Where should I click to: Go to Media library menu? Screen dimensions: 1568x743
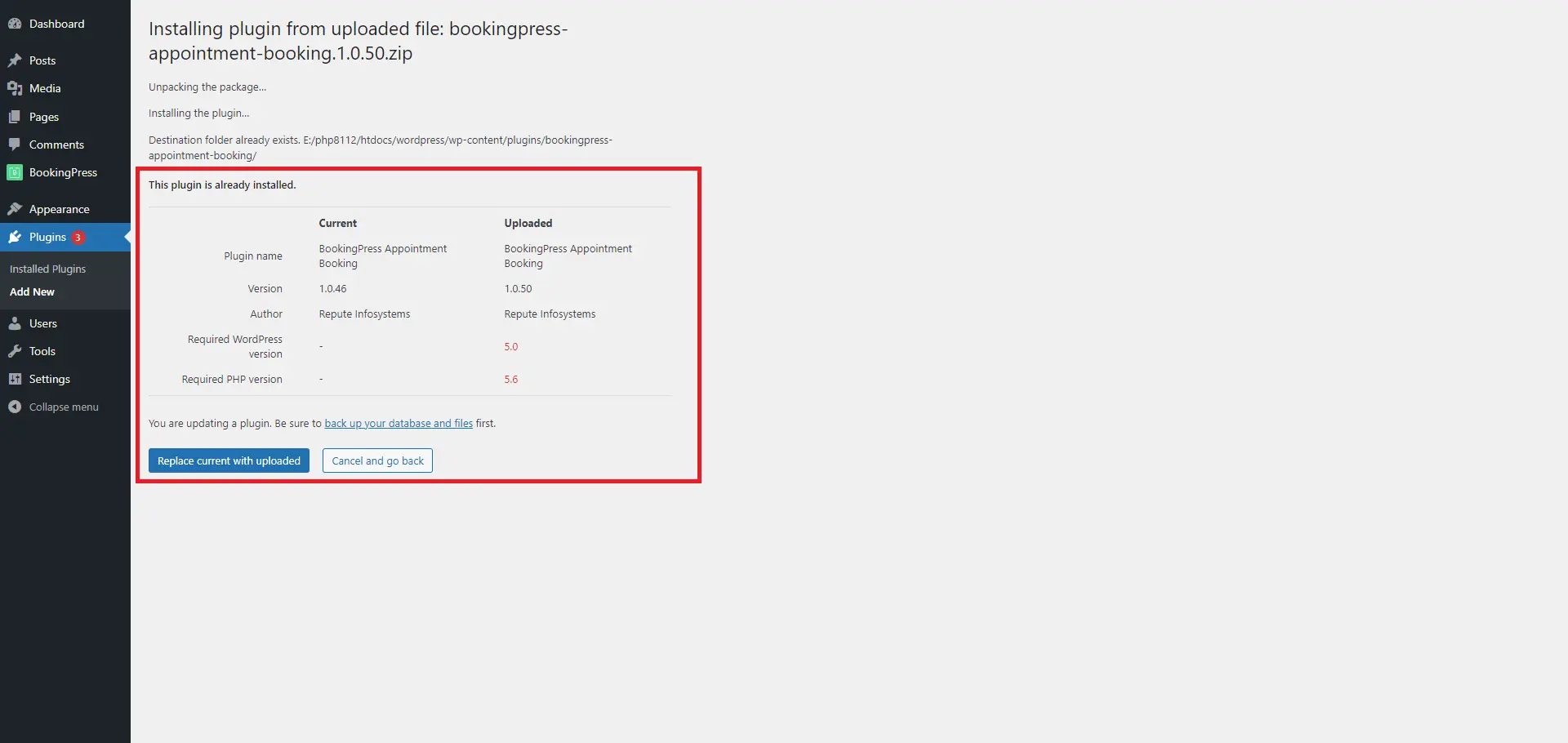pos(65,88)
